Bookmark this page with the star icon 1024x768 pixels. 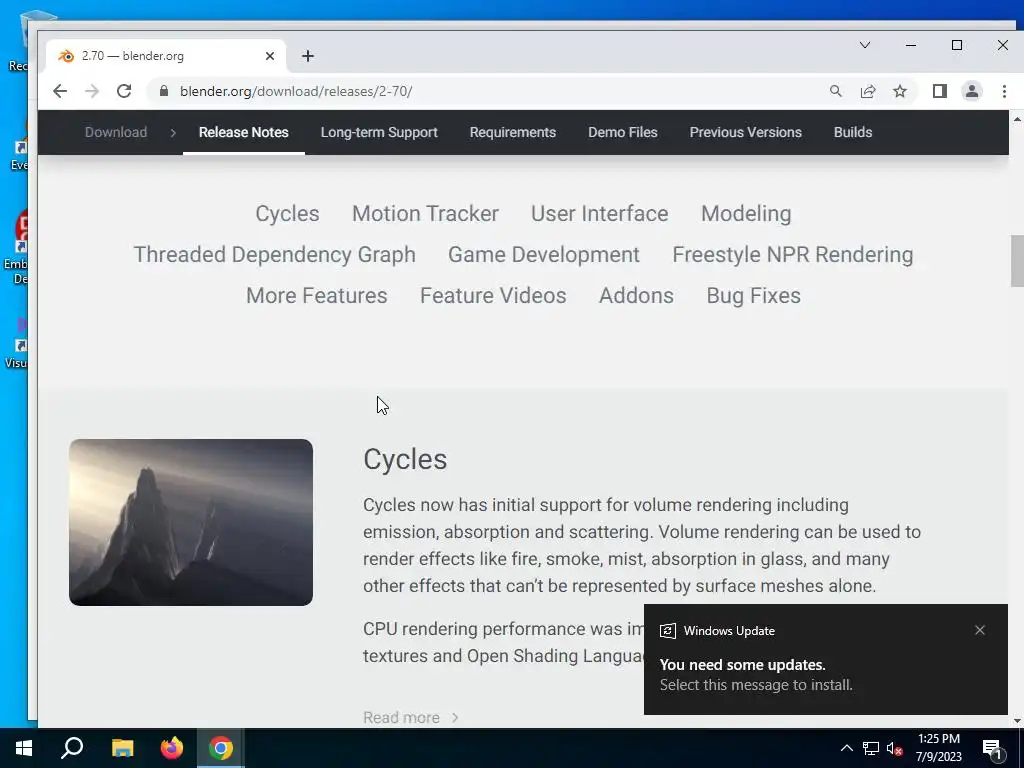tap(900, 91)
